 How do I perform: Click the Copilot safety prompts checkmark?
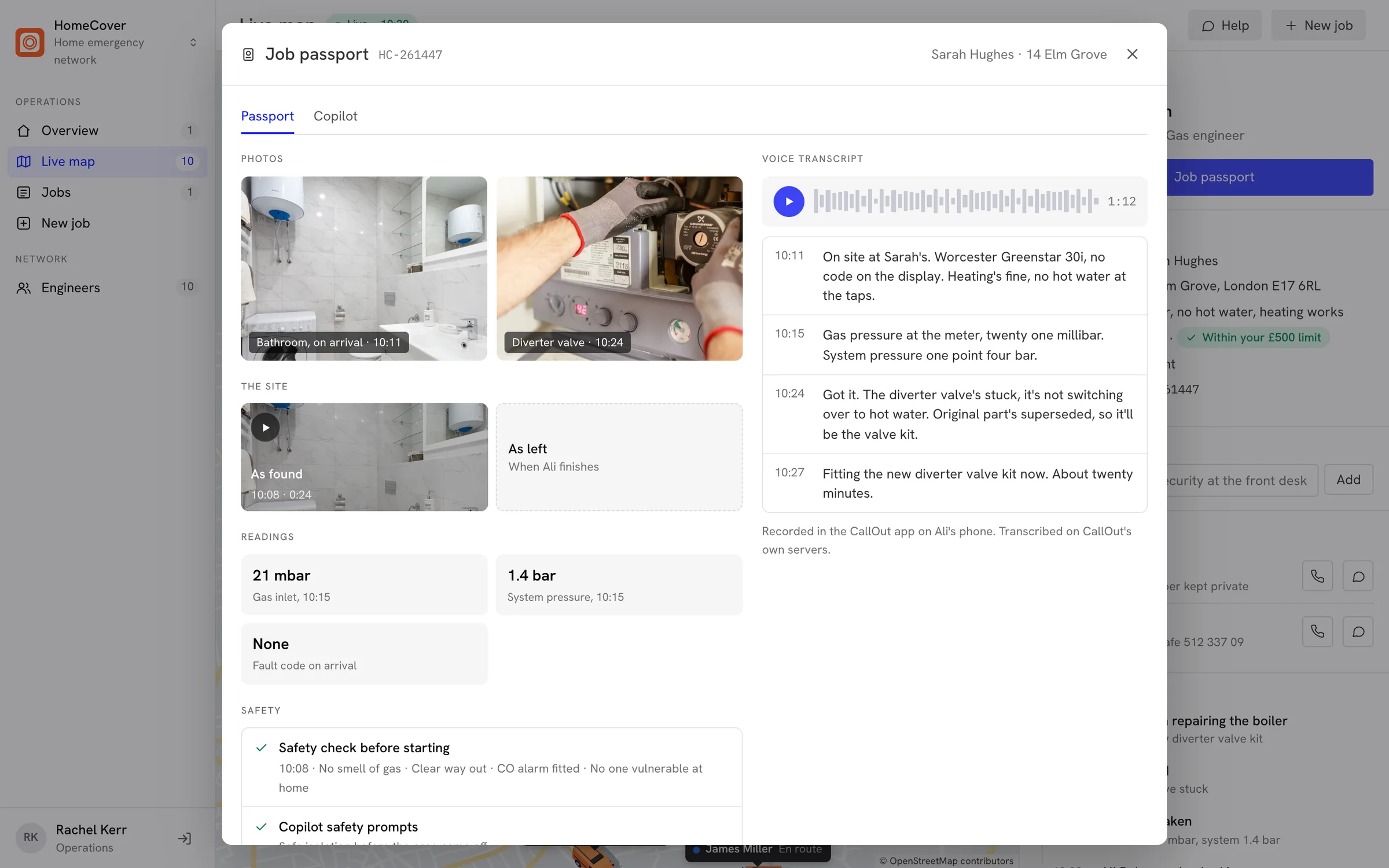(262, 826)
